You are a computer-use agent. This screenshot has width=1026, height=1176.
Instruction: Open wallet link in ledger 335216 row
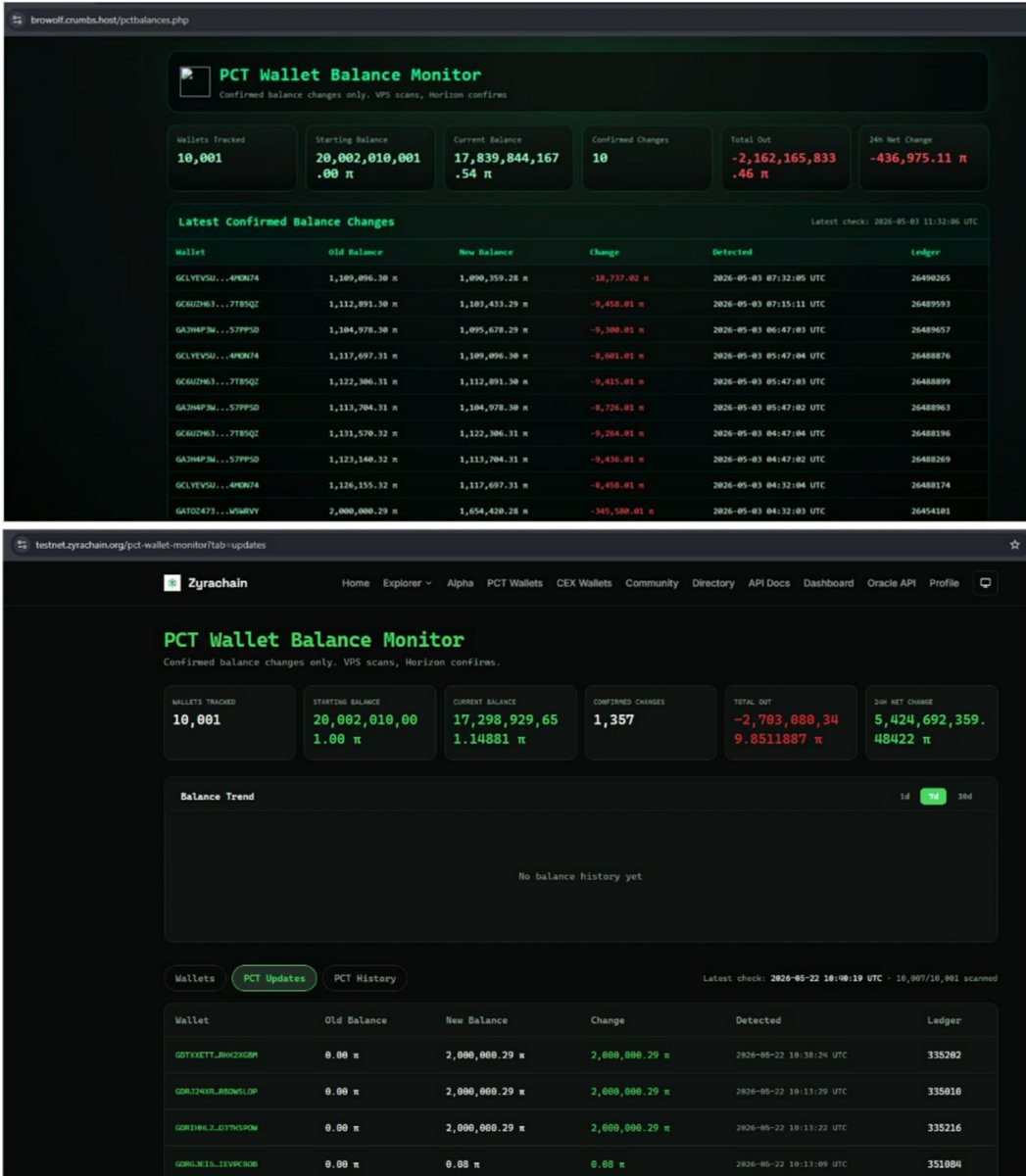coord(216,1128)
